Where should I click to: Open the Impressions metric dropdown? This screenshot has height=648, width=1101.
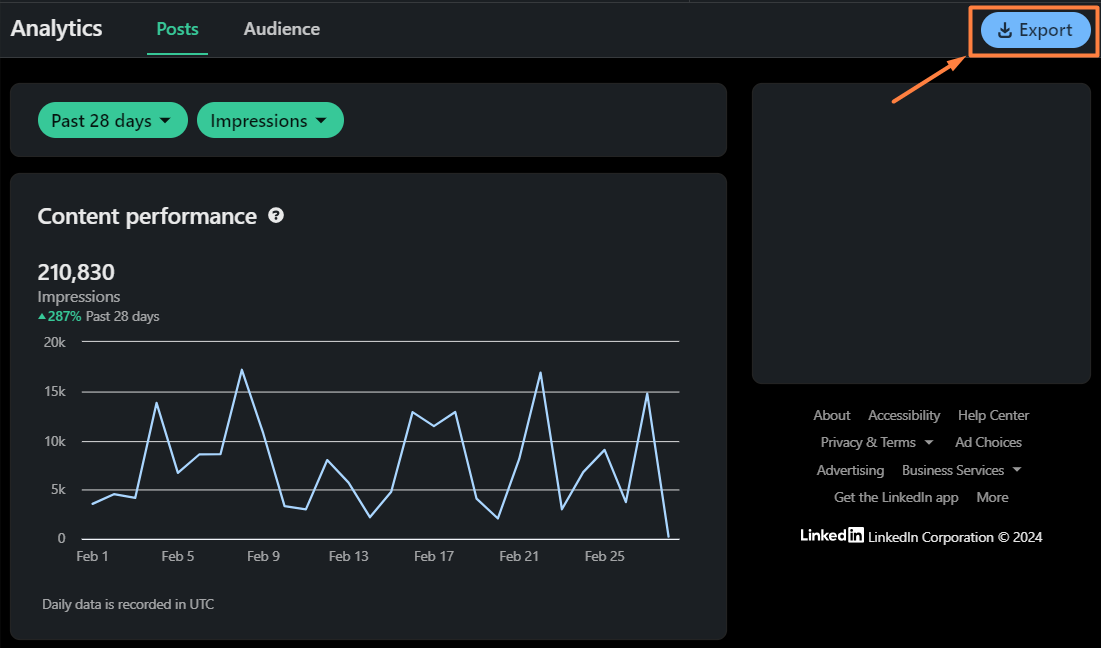tap(270, 119)
